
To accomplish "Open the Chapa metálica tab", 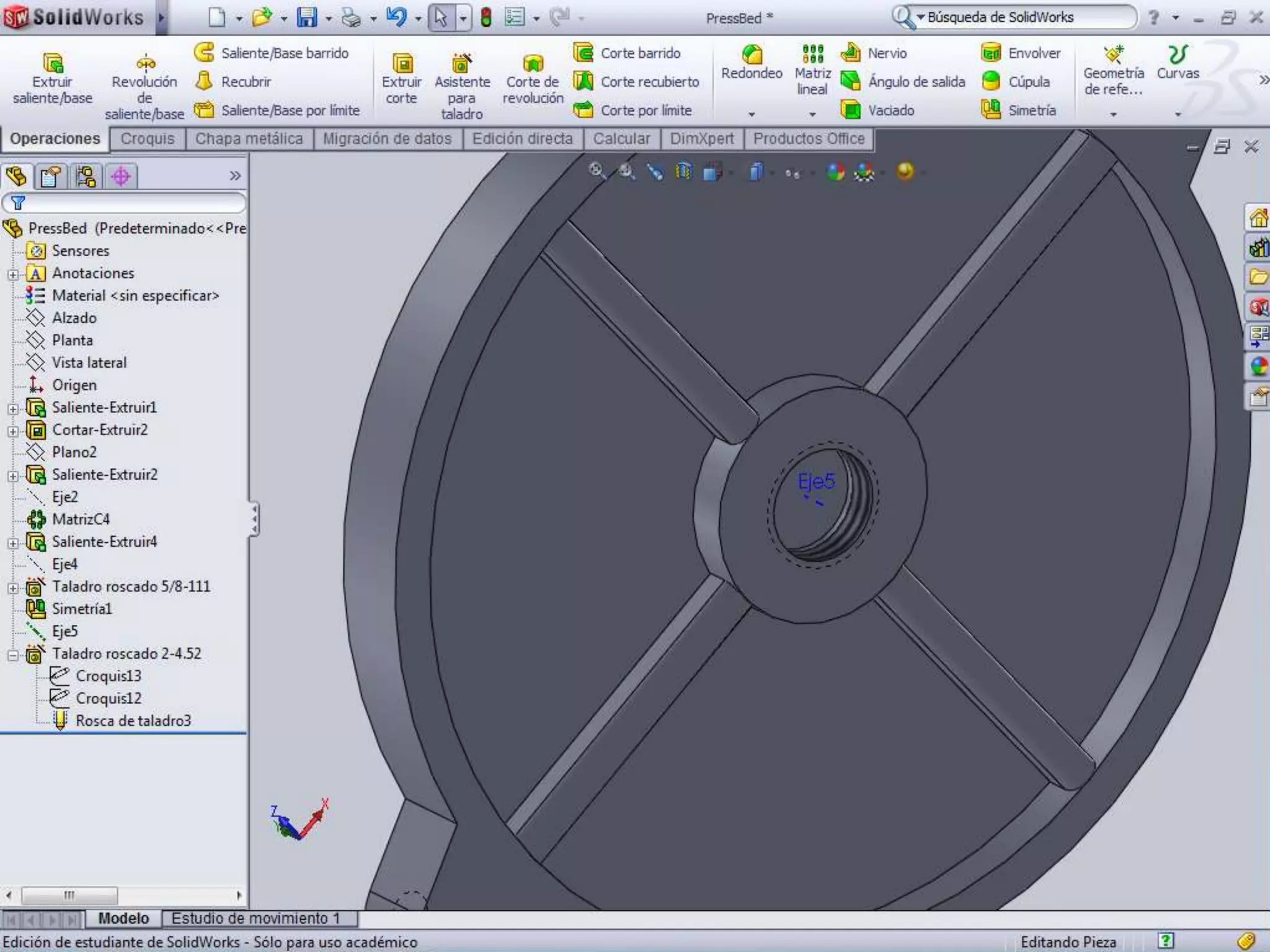I will pyautogui.click(x=249, y=139).
